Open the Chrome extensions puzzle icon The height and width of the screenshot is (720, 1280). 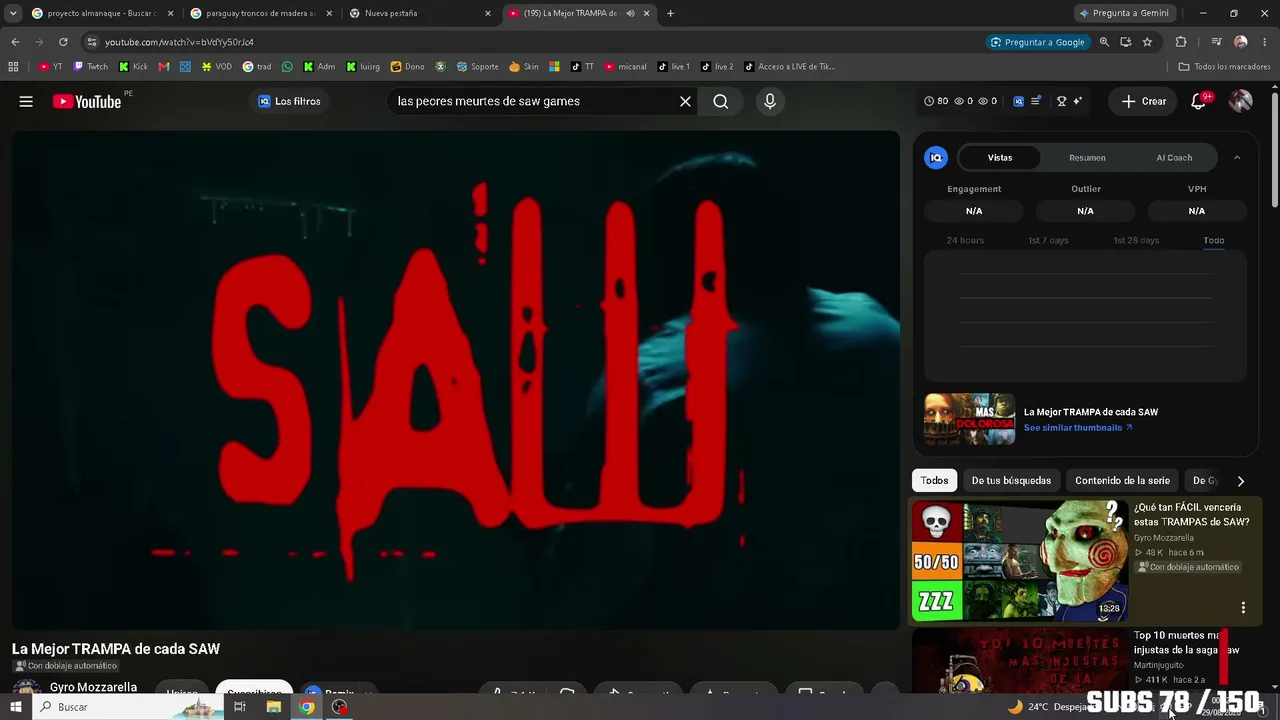coord(1181,42)
